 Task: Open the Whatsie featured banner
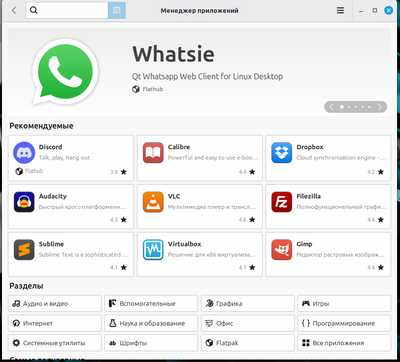199,72
